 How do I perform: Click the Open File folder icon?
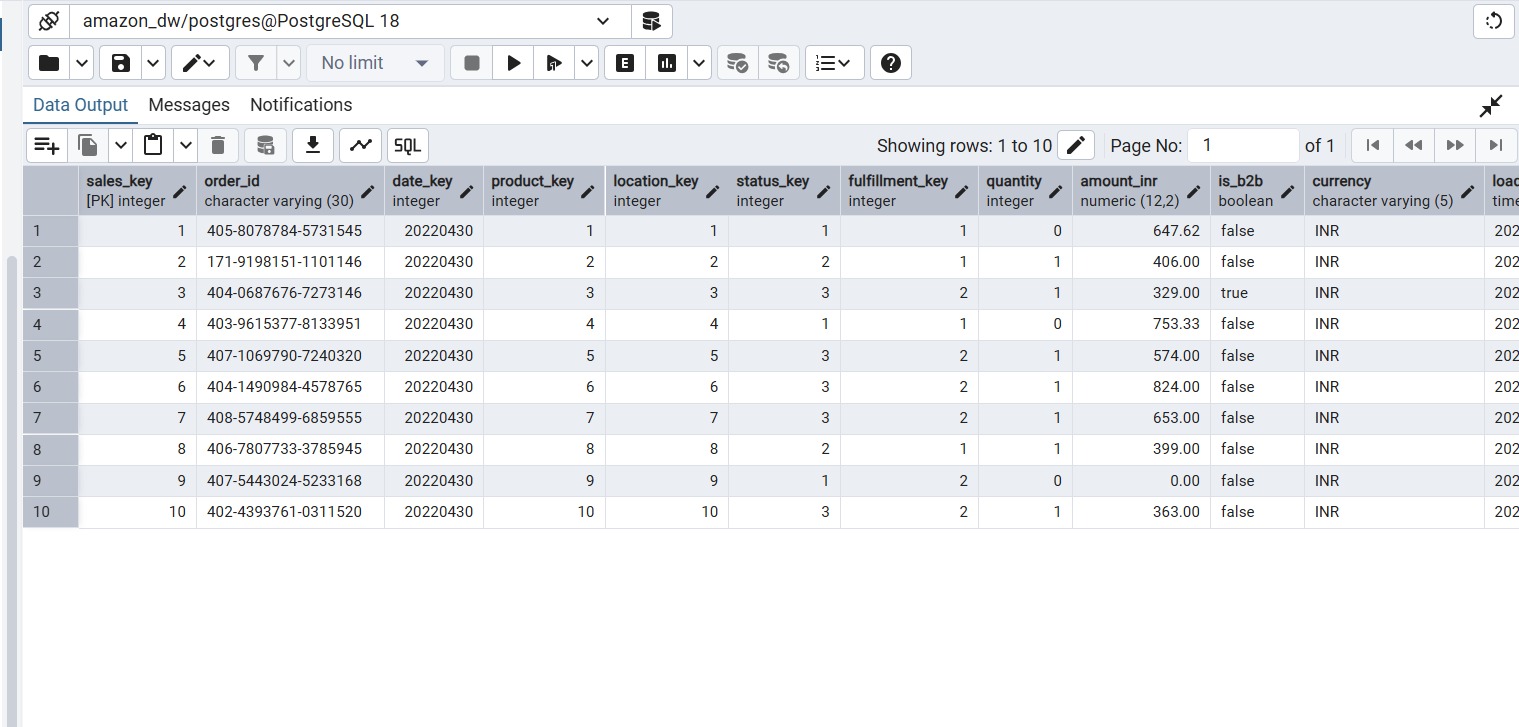coord(48,63)
